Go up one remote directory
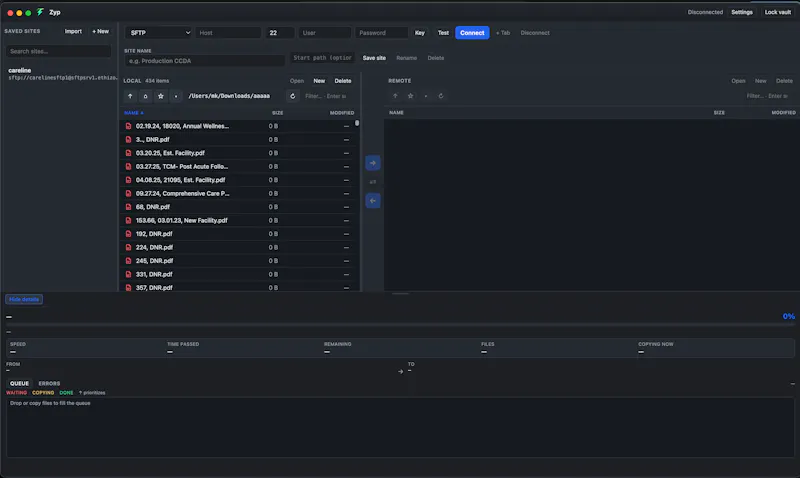The width and height of the screenshot is (800, 478). [395, 96]
